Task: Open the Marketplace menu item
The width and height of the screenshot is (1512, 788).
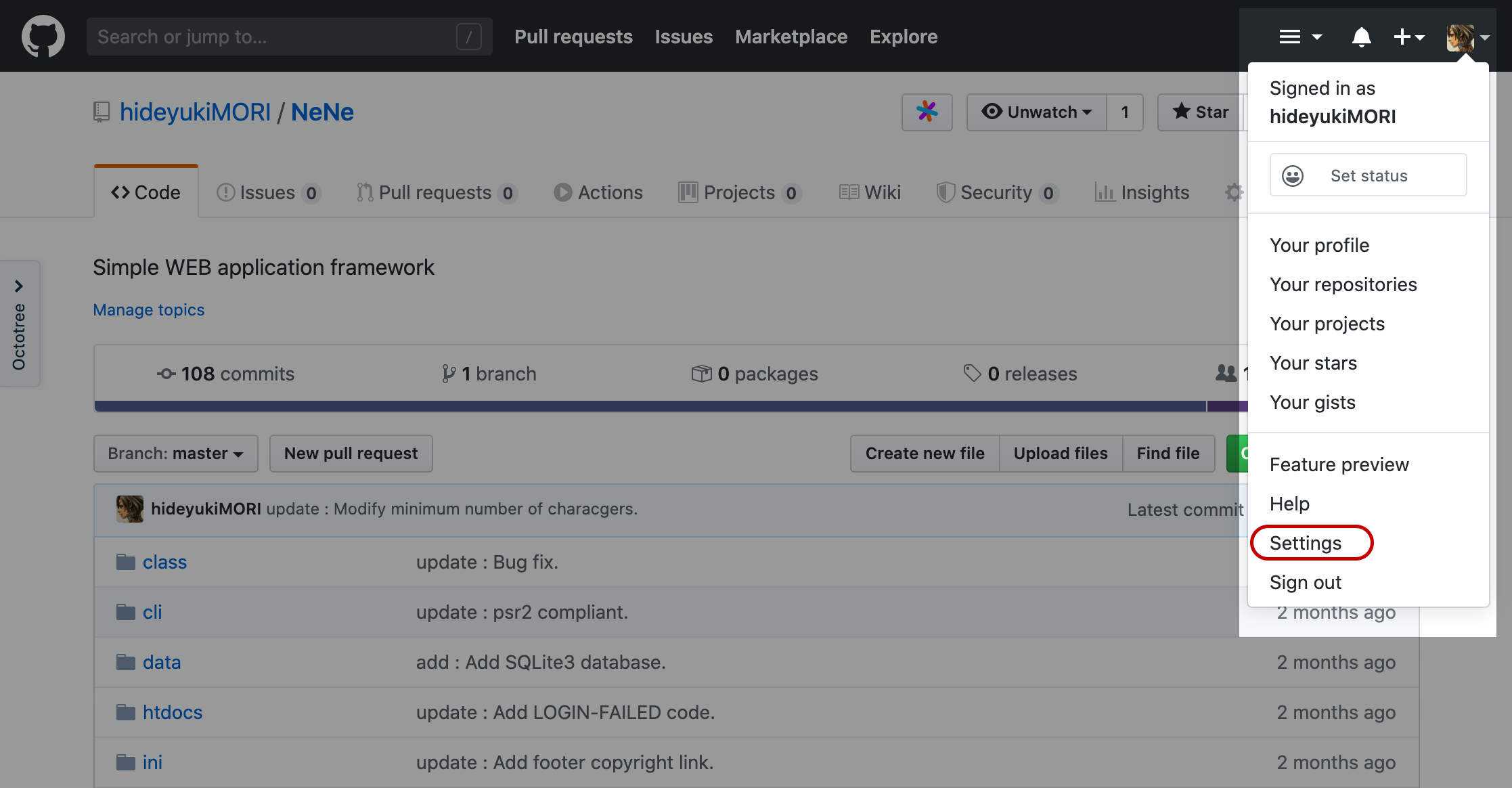Action: [791, 37]
